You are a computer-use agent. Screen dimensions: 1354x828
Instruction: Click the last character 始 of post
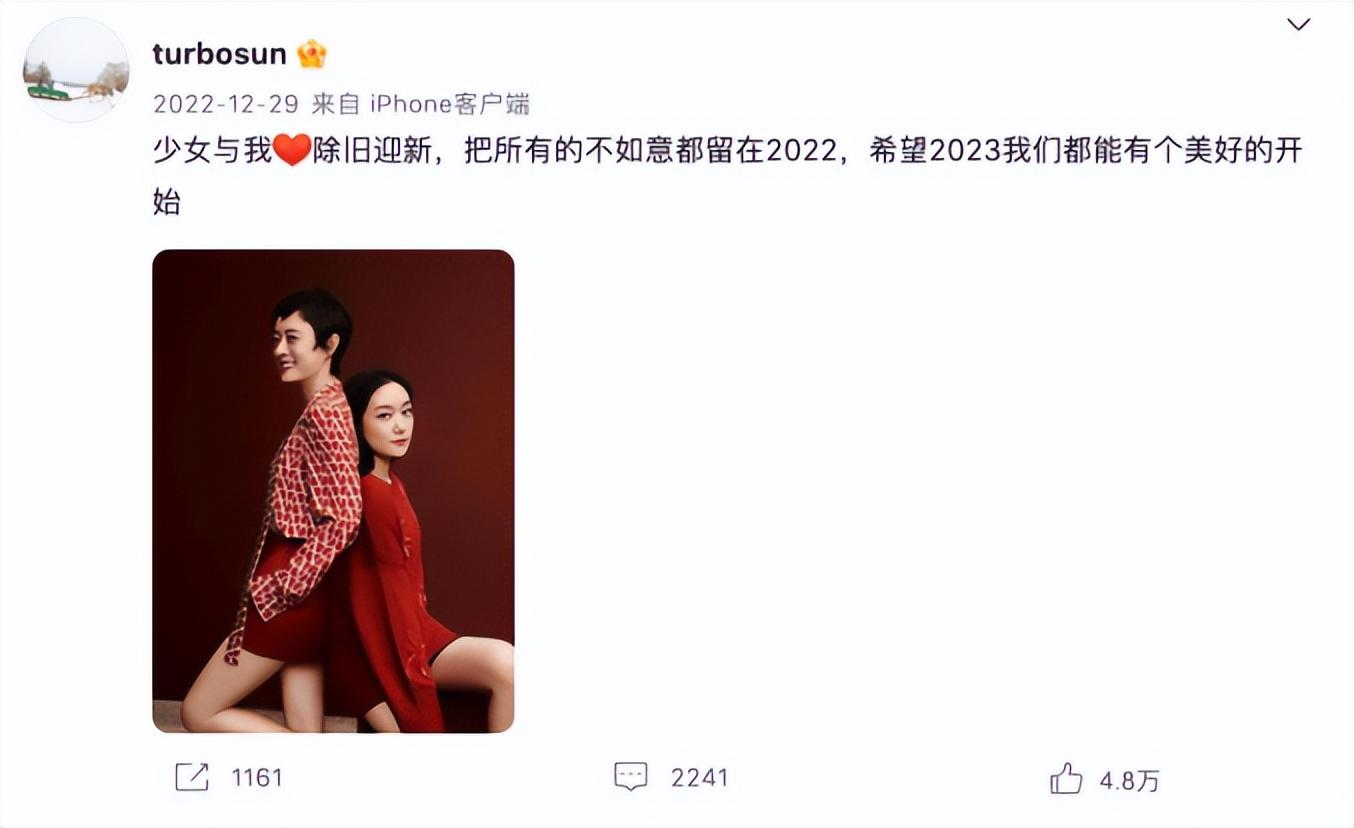point(167,202)
